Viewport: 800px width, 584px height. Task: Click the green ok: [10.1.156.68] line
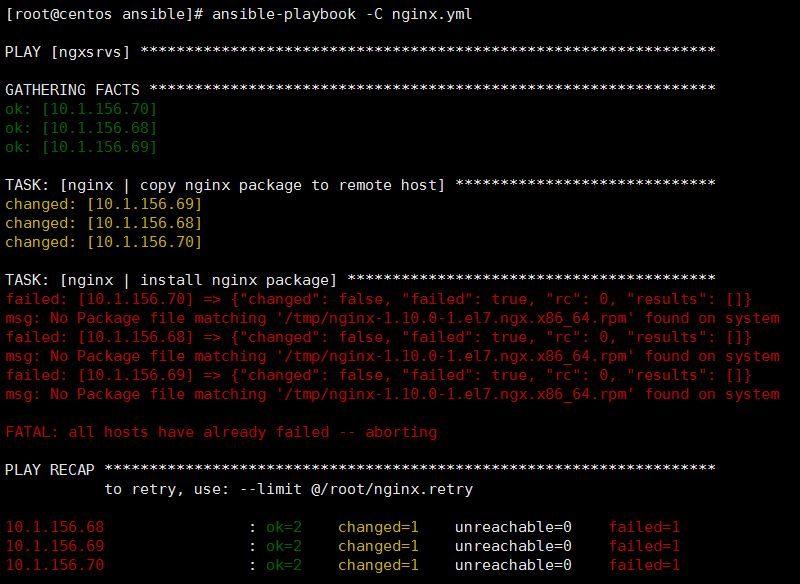81,128
